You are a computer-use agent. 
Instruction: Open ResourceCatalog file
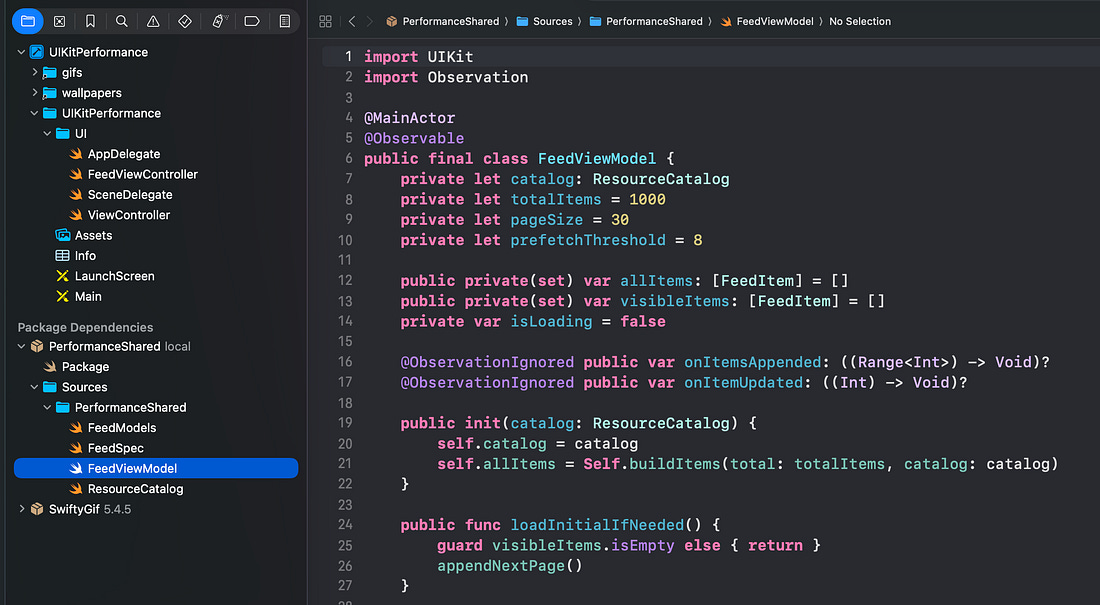tap(135, 488)
